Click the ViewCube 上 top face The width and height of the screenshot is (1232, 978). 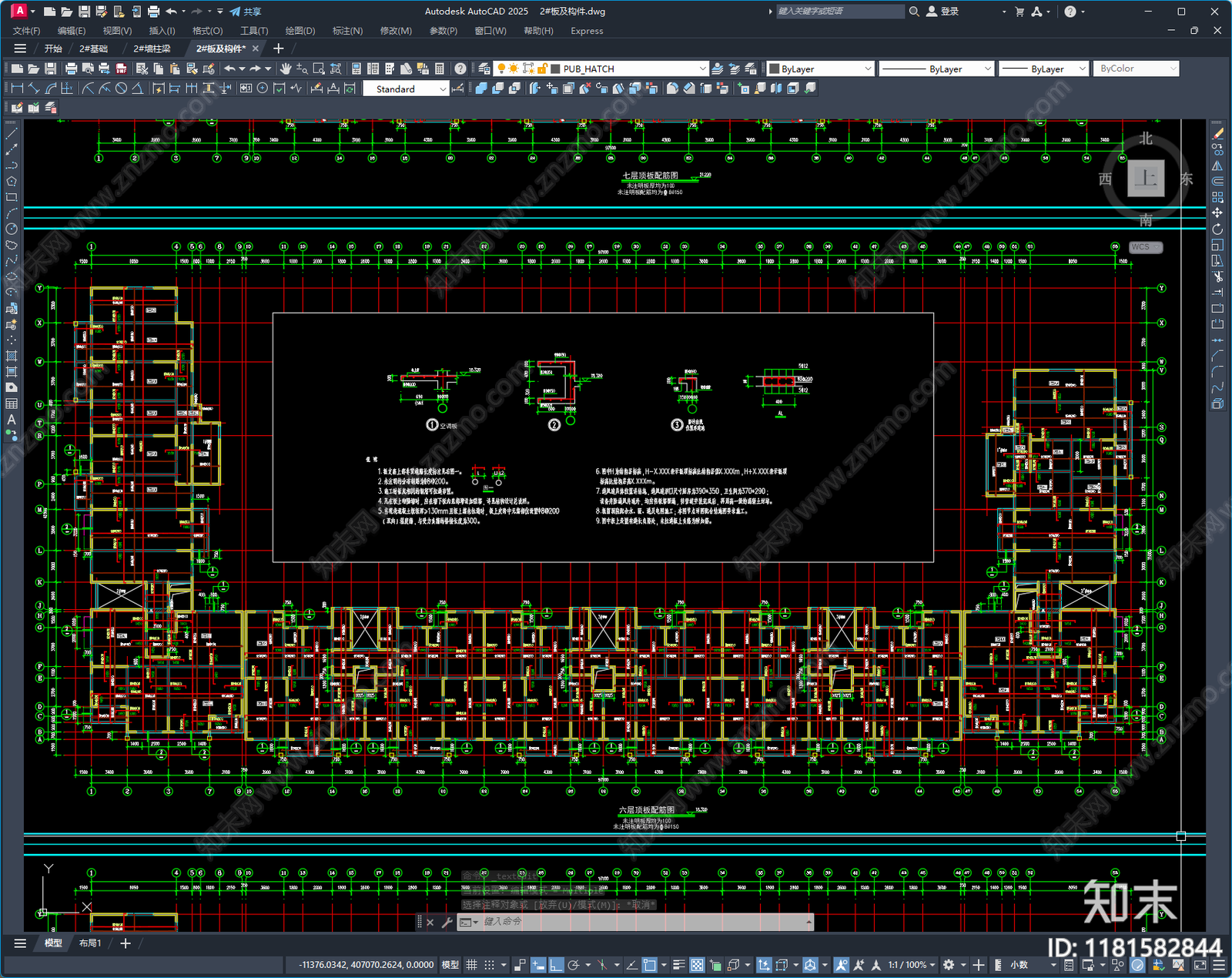point(1146,179)
